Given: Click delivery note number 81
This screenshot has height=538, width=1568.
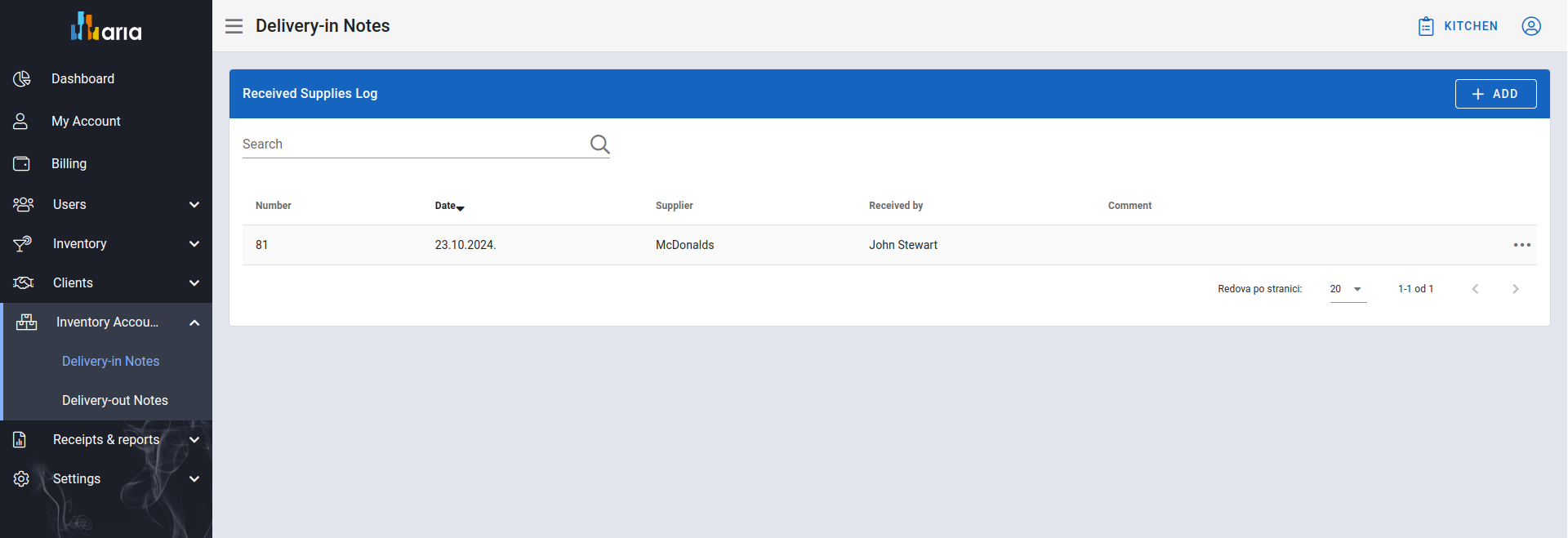Looking at the screenshot, I should point(262,245).
